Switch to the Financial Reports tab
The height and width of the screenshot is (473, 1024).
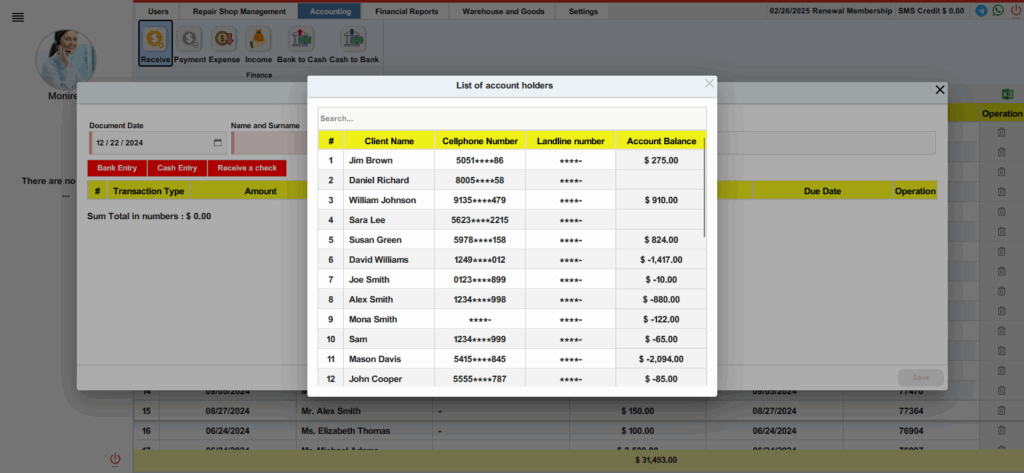pyautogui.click(x=406, y=11)
